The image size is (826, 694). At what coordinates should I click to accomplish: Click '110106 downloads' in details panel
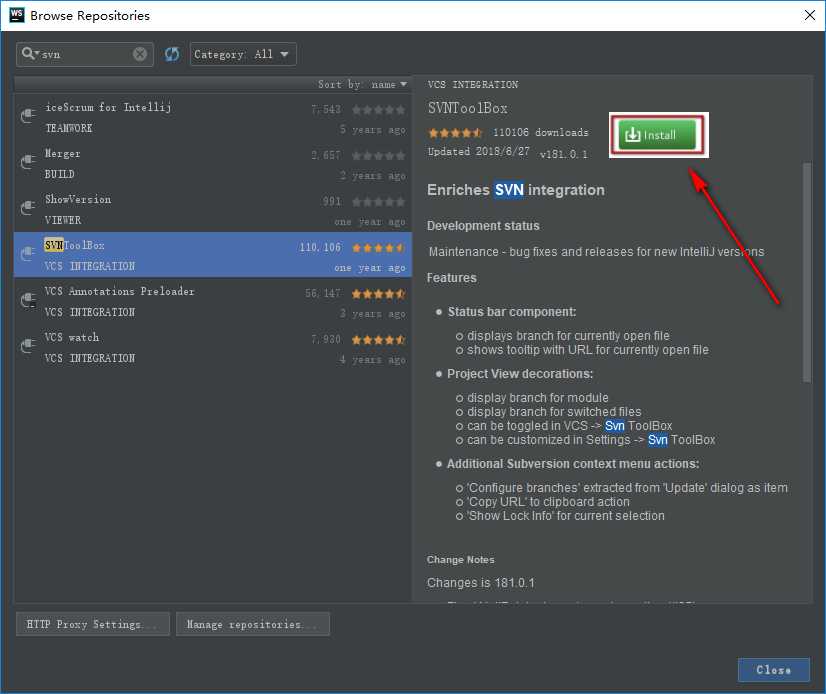(540, 132)
